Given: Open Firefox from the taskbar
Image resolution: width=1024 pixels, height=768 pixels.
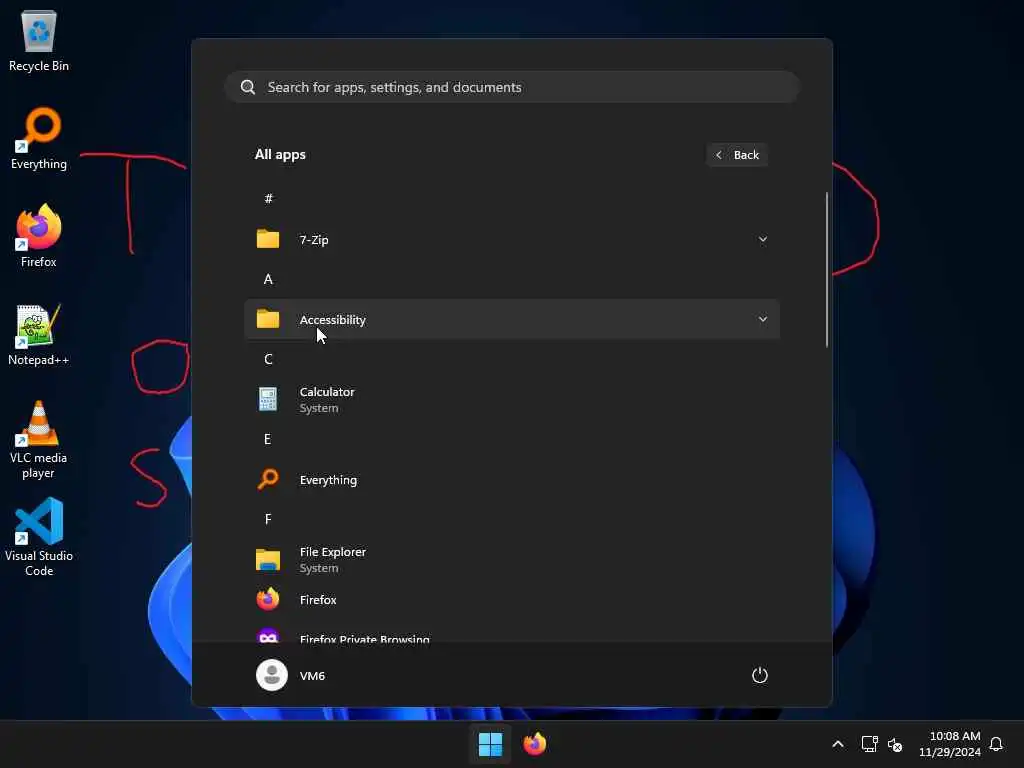Looking at the screenshot, I should point(534,744).
